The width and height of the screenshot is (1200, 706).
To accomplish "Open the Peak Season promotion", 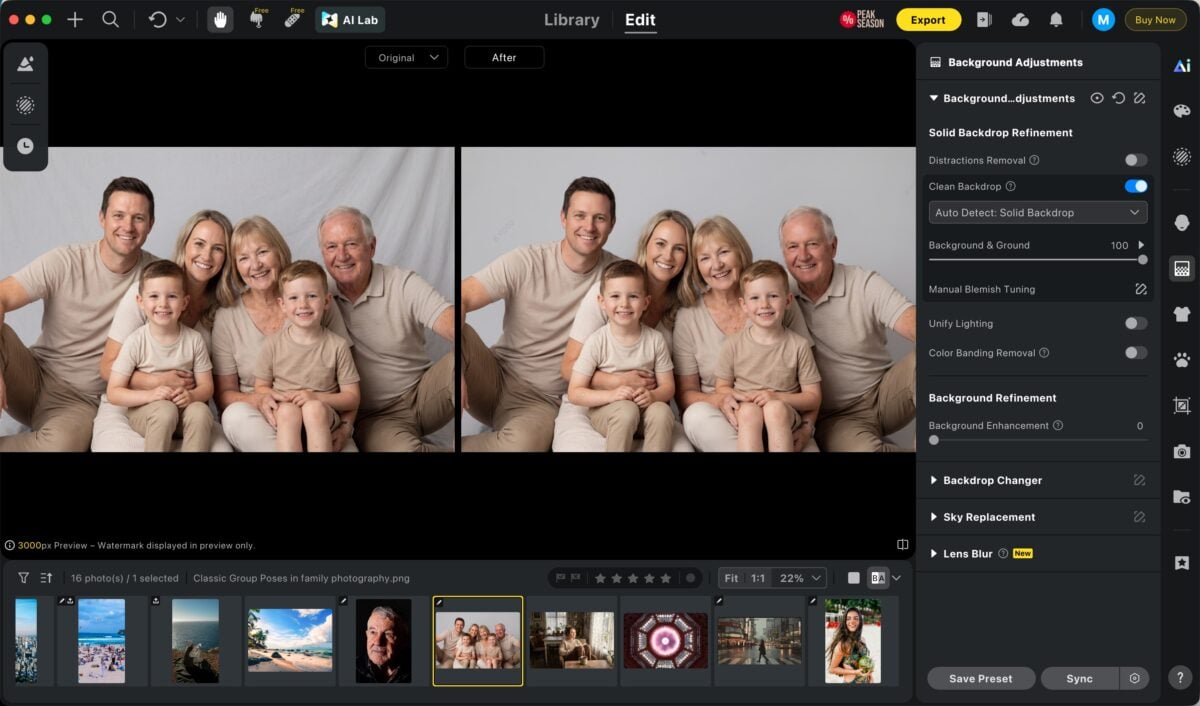I will pos(862,19).
